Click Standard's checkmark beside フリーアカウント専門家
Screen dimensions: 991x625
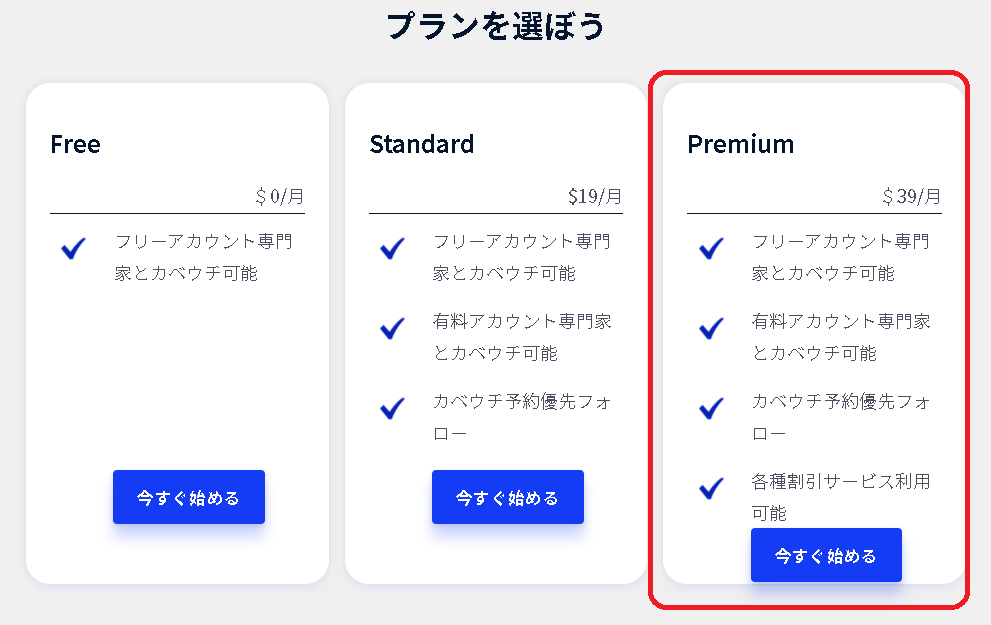pyautogui.click(x=393, y=248)
